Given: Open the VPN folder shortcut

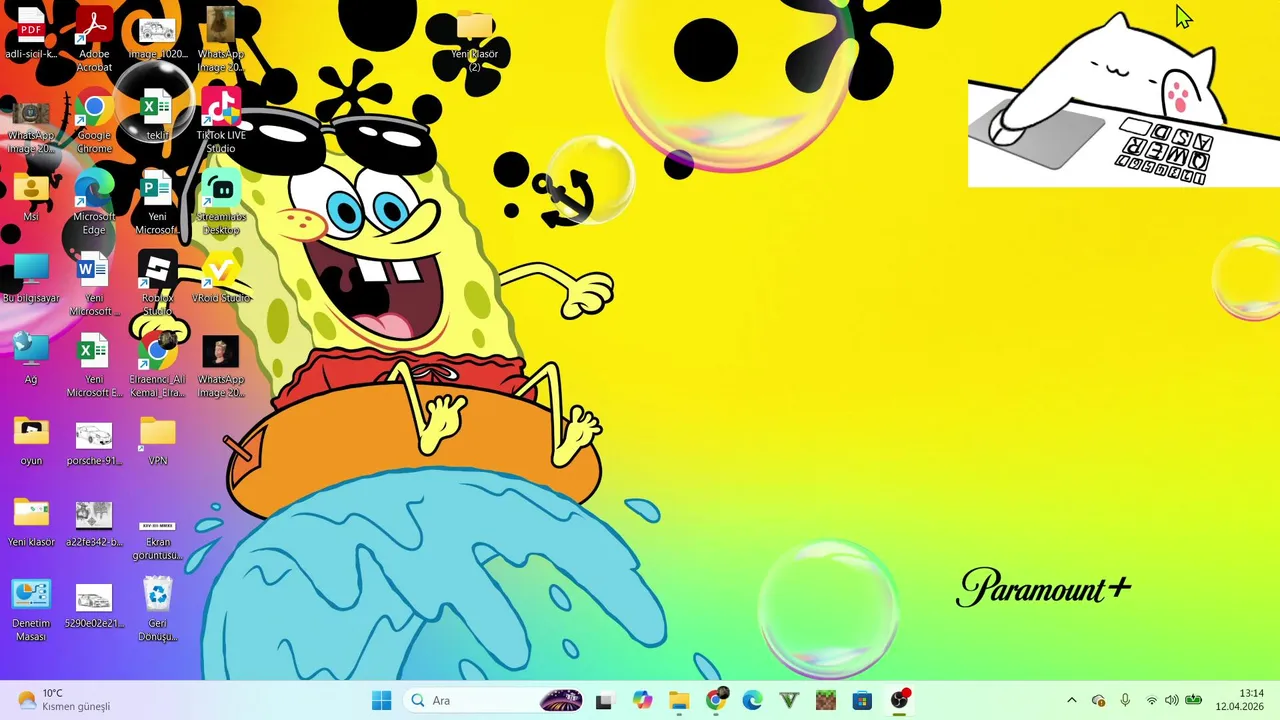Looking at the screenshot, I should point(157,441).
